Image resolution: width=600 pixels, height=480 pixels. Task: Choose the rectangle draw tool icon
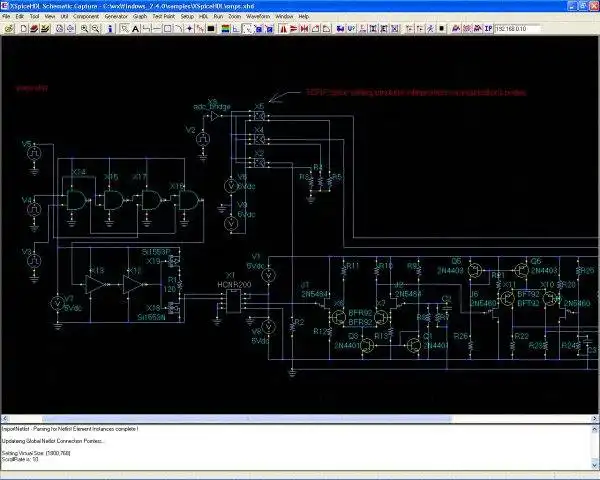coord(168,29)
